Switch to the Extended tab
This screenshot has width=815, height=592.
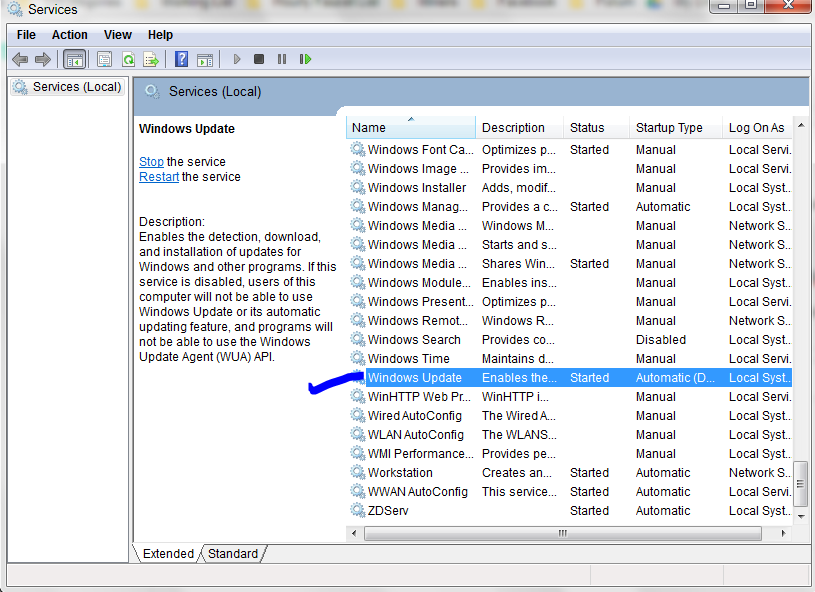168,554
